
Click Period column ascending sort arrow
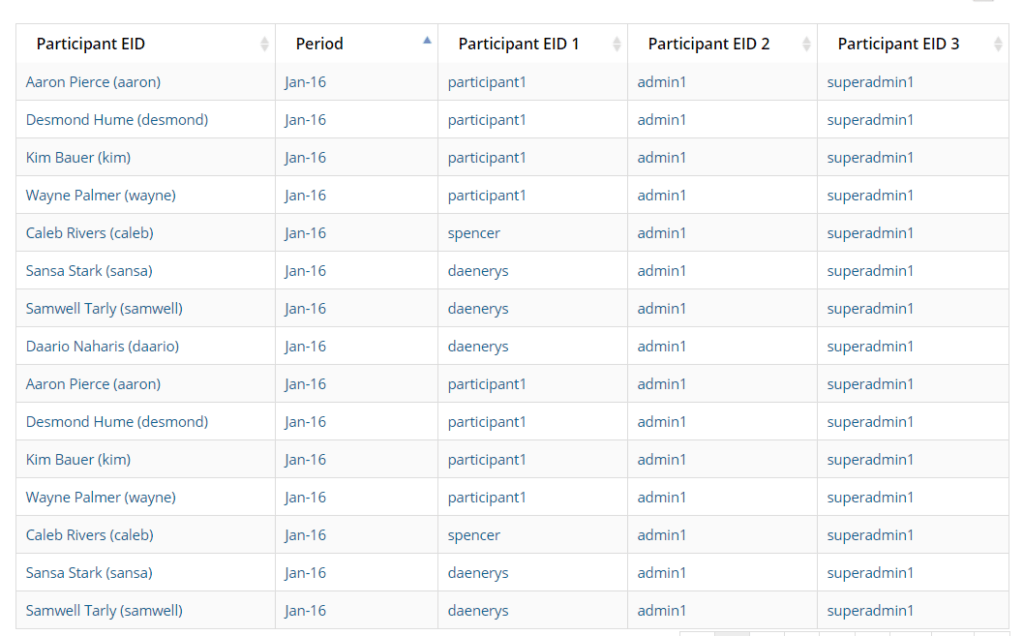point(427,41)
